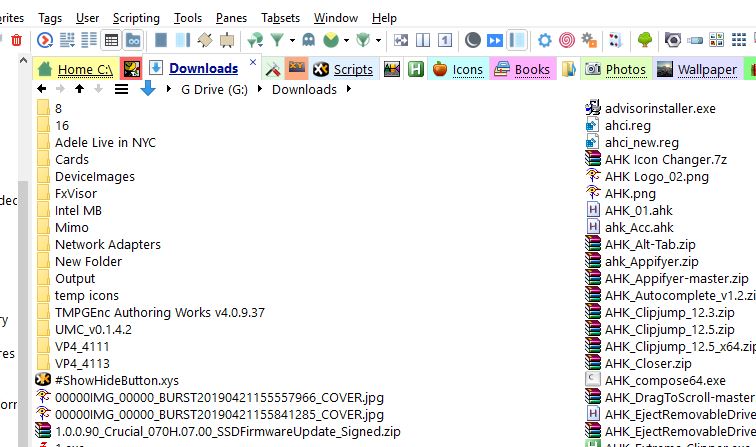Select the green H icon tab

tap(416, 69)
